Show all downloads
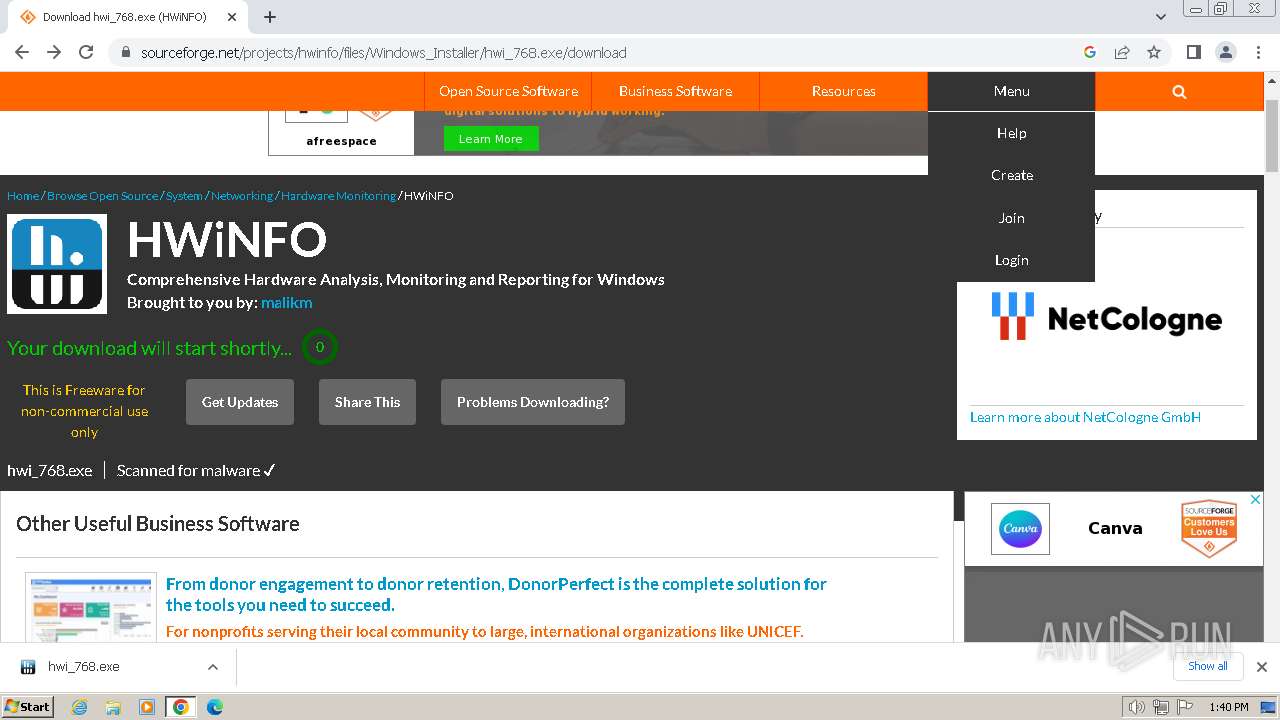This screenshot has width=1280, height=720. pyautogui.click(x=1208, y=667)
